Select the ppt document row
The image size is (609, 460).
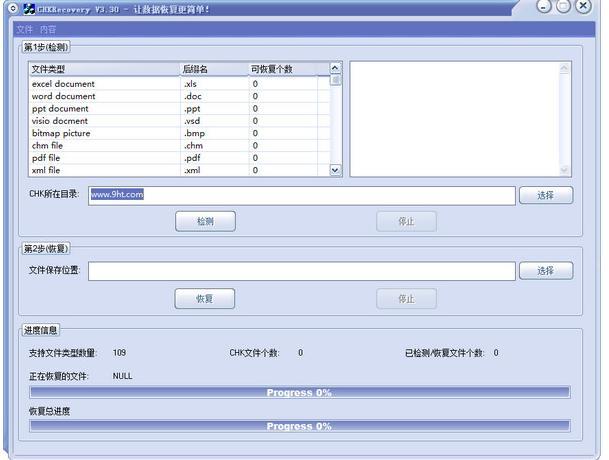[179, 109]
